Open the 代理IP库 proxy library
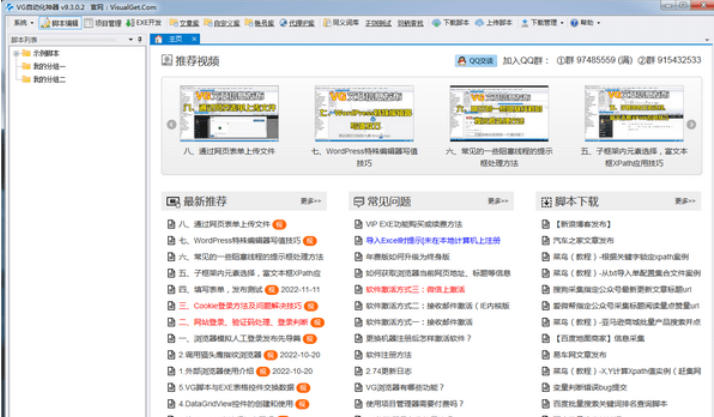 click(x=292, y=21)
